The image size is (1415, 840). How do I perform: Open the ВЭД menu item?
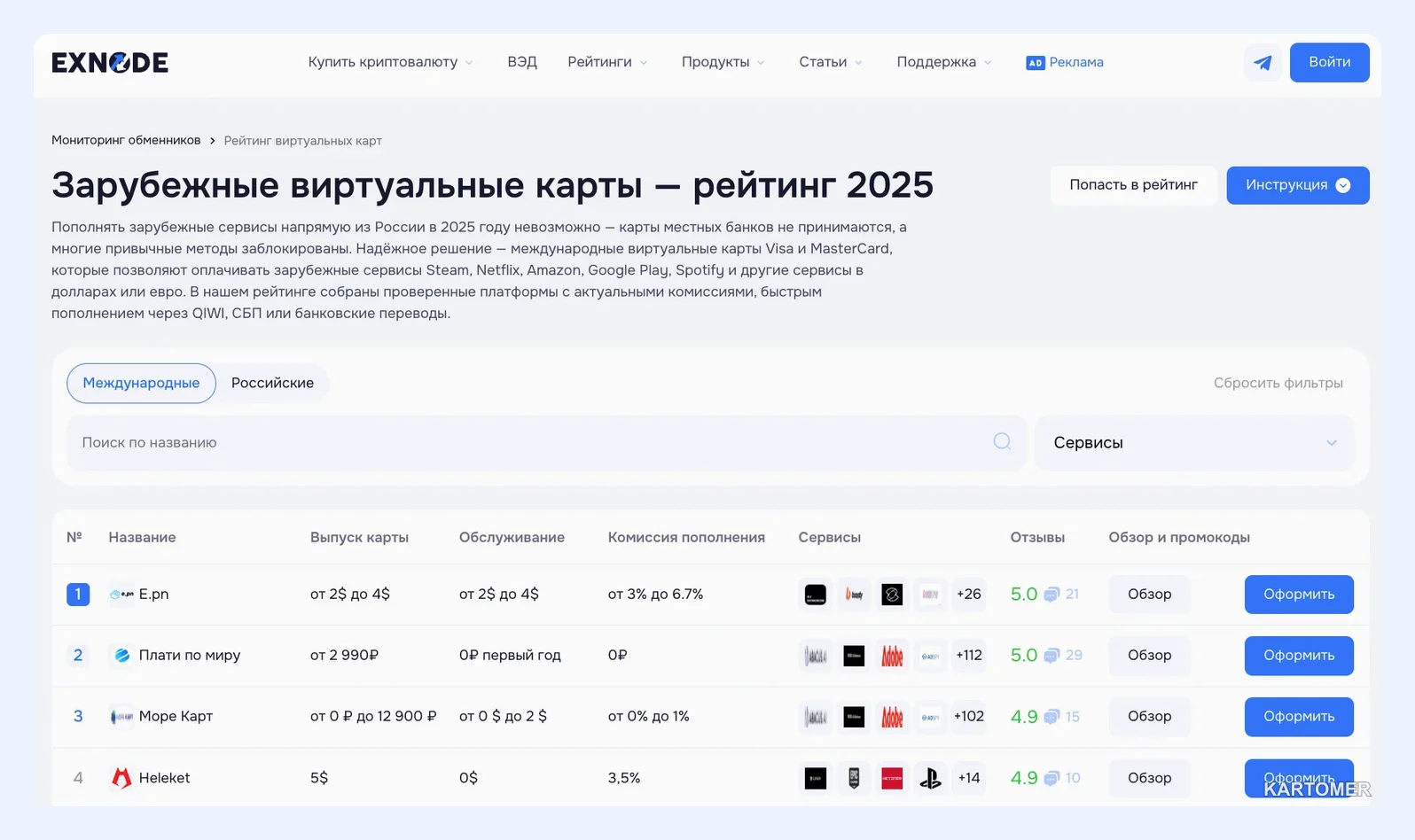[x=522, y=62]
